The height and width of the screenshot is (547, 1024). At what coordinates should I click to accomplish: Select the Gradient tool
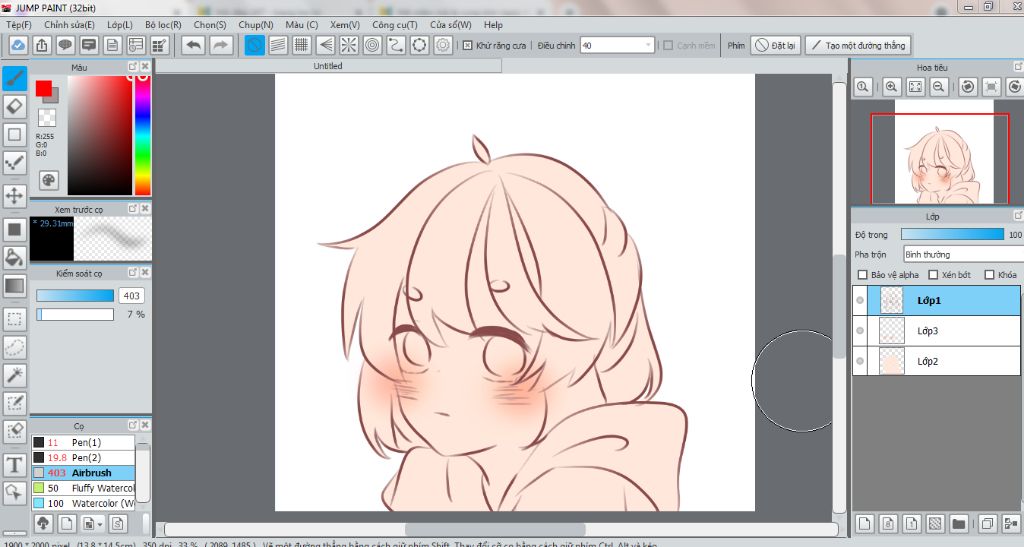point(15,285)
